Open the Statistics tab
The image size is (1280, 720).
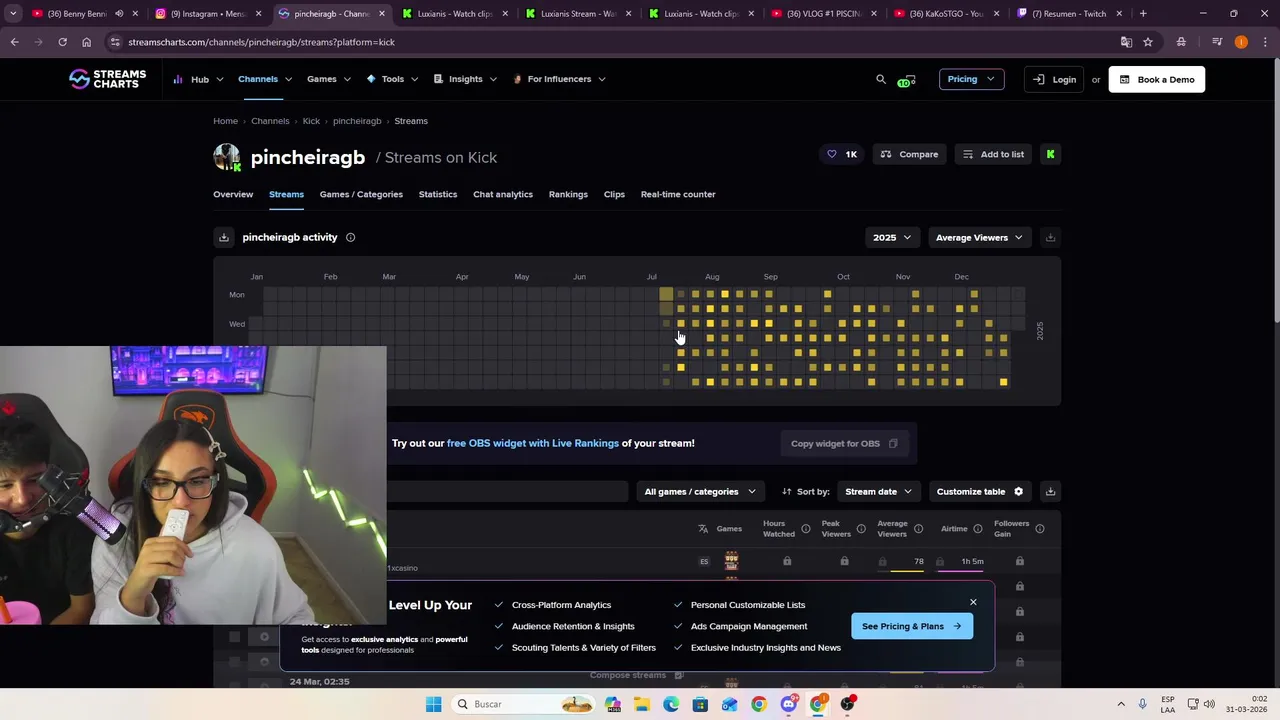438,194
